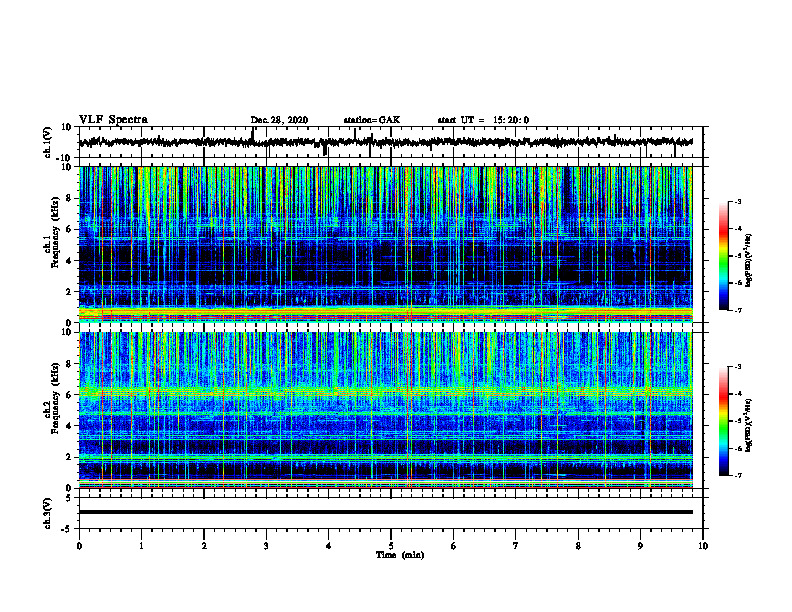792x612 pixels.
Task: Click time-axis tick label "2"
Action: (204, 546)
